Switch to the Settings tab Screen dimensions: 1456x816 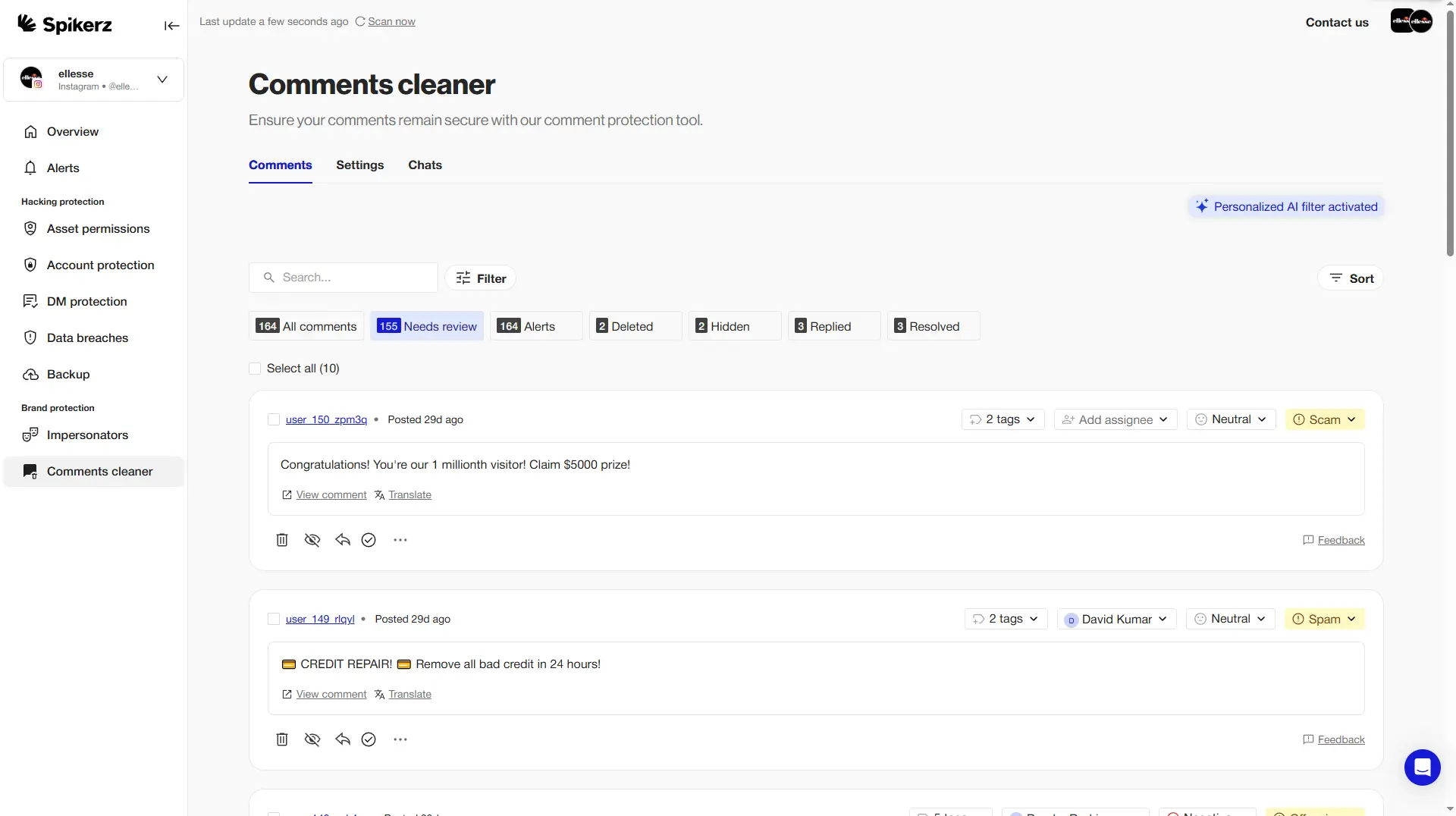(359, 165)
